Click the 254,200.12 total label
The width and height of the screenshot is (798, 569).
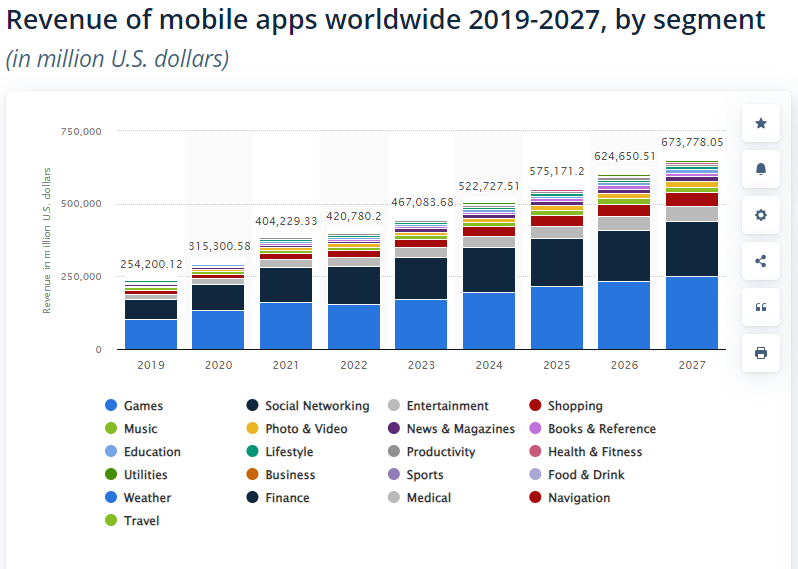151,264
